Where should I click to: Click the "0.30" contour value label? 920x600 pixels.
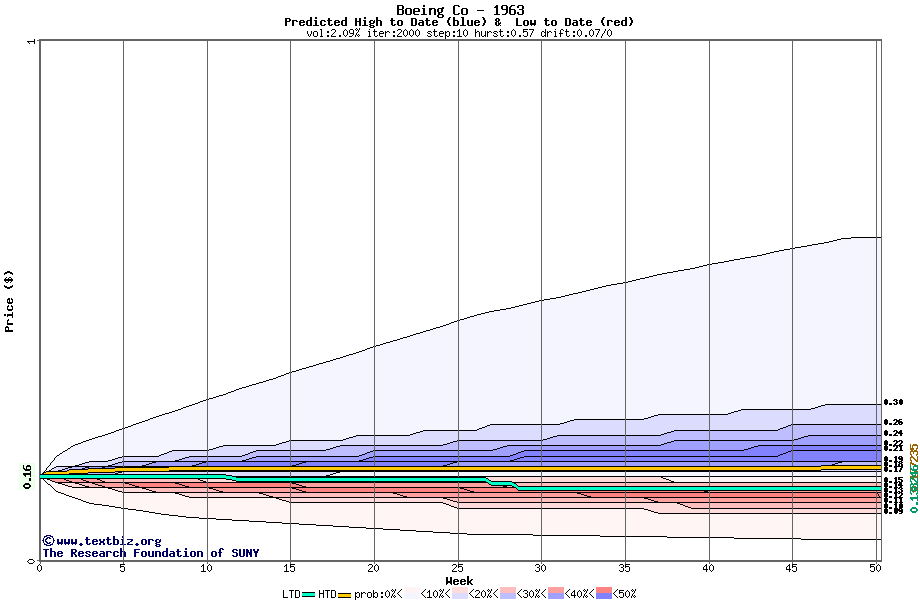pyautogui.click(x=894, y=402)
